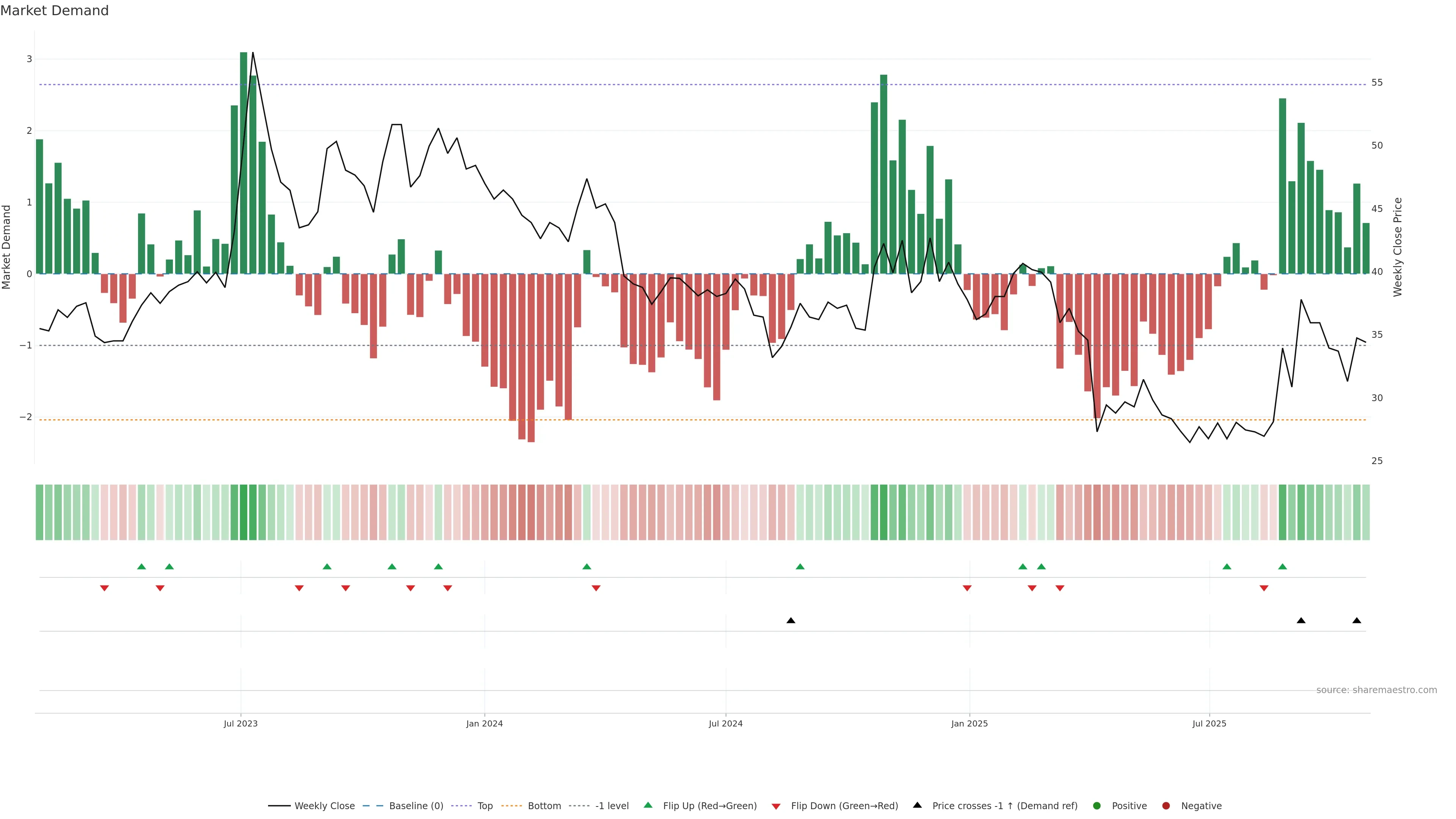Click the purple dotted Top swatch in legend

click(461, 805)
